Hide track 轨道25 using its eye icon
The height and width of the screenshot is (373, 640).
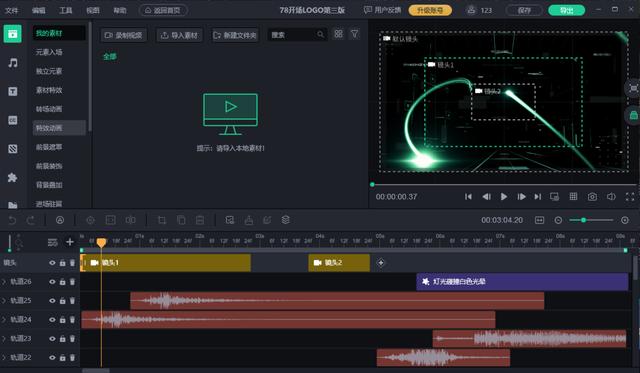coord(52,301)
